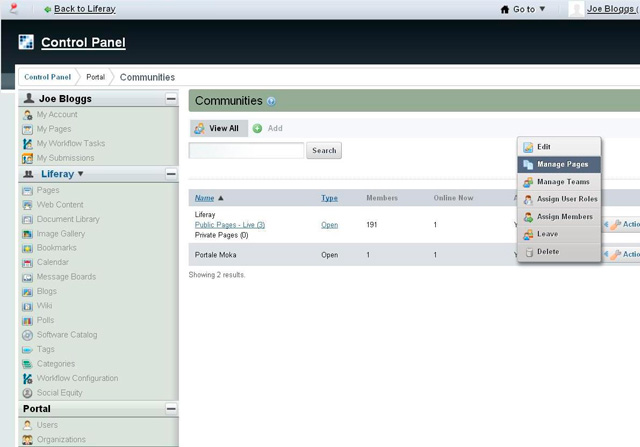This screenshot has width=640, height=447.
Task: Click the Bookmarks icon
Action: tap(27, 248)
